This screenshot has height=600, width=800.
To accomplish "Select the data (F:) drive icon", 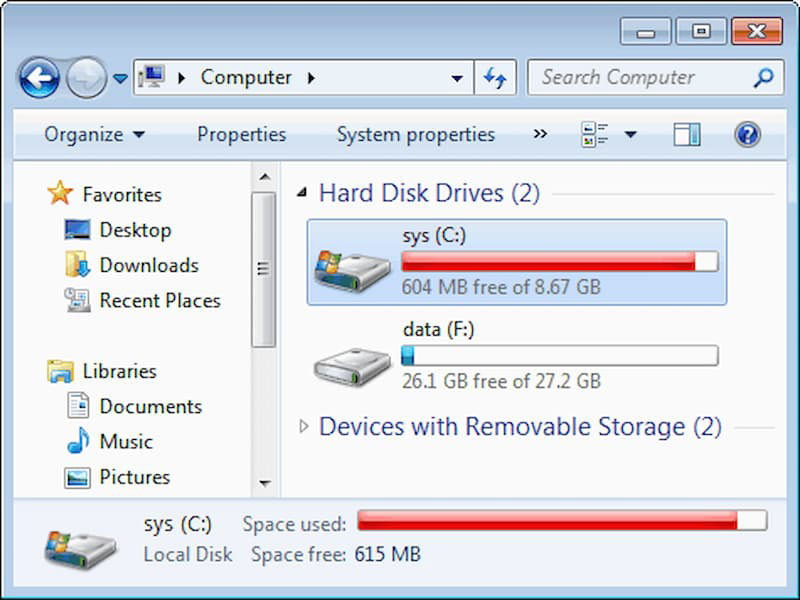I will pyautogui.click(x=353, y=366).
